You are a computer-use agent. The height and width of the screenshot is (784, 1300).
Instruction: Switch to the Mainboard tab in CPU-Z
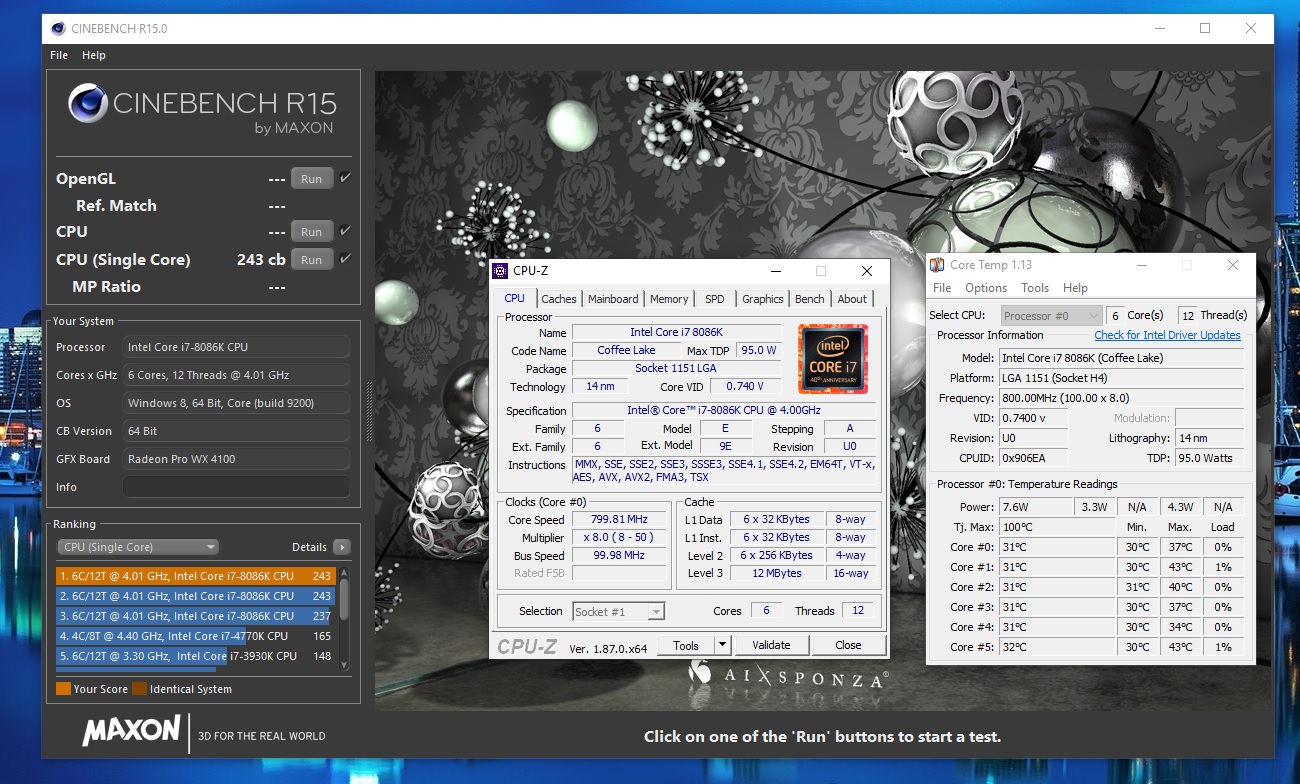tap(613, 299)
